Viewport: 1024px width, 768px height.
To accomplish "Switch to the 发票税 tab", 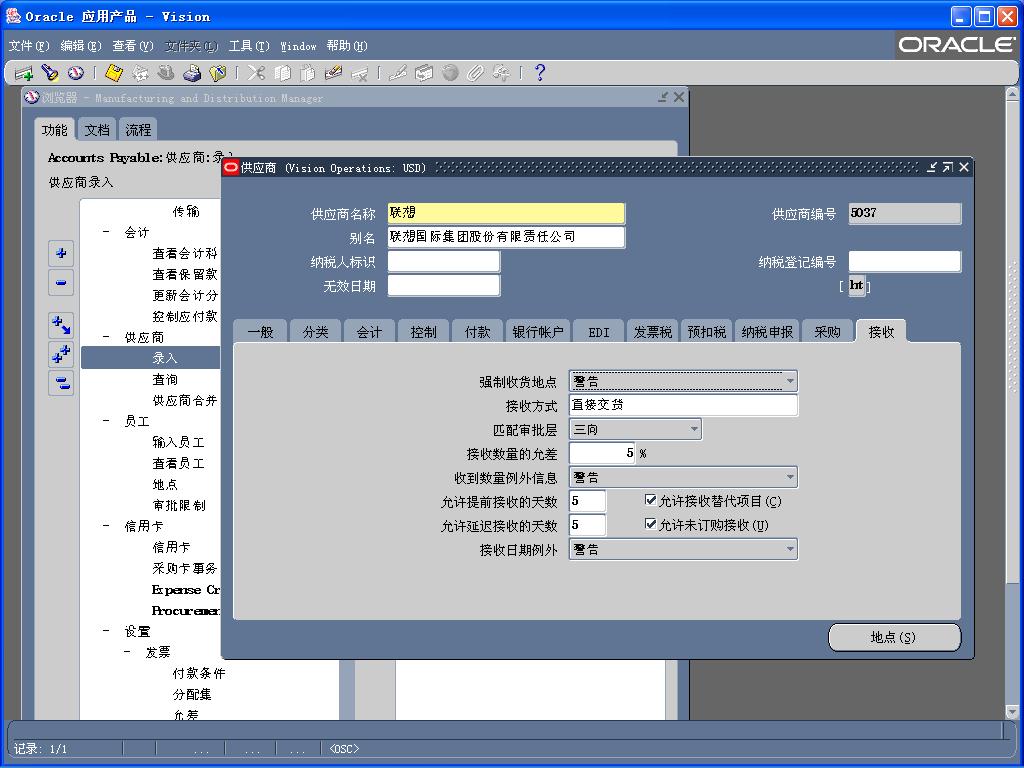I will [x=652, y=332].
